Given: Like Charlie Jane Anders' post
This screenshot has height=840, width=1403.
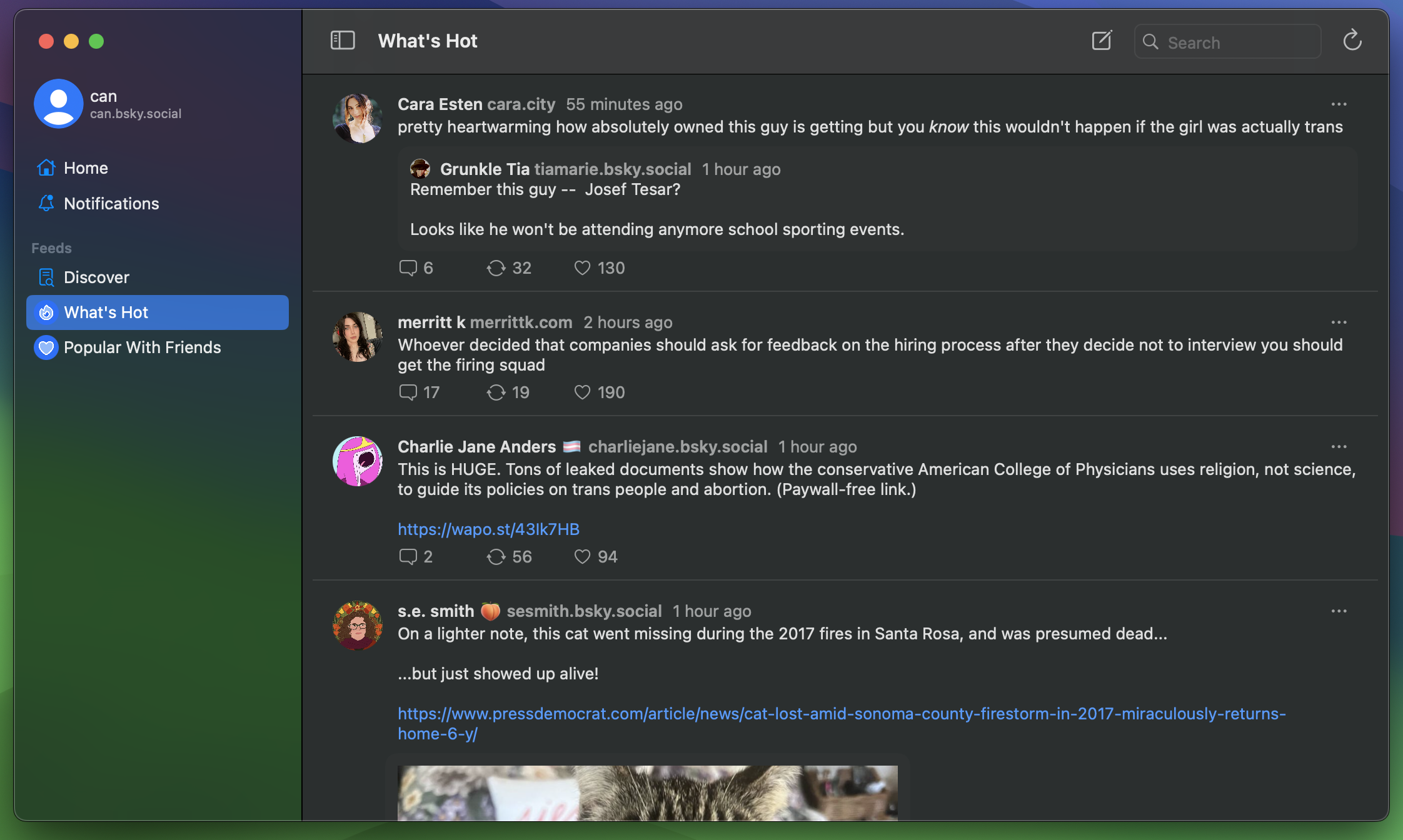Looking at the screenshot, I should pos(582,557).
